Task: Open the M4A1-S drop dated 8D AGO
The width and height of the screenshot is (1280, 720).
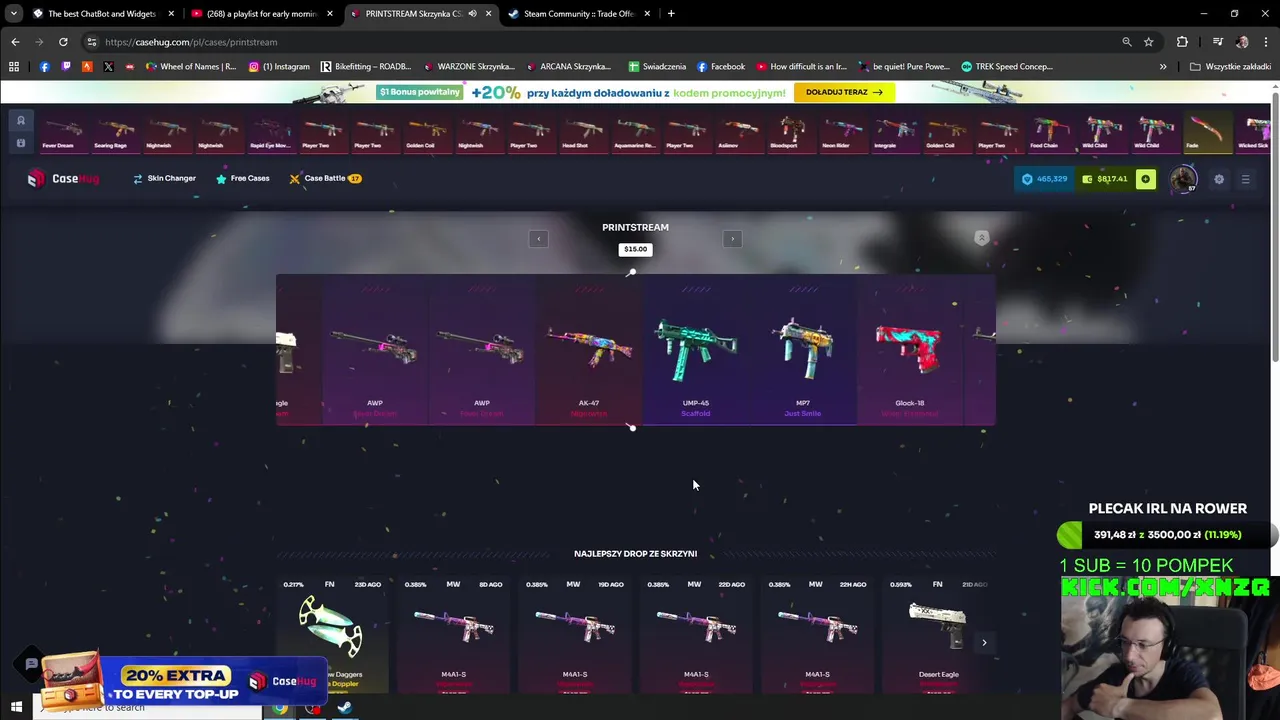Action: 453,635
